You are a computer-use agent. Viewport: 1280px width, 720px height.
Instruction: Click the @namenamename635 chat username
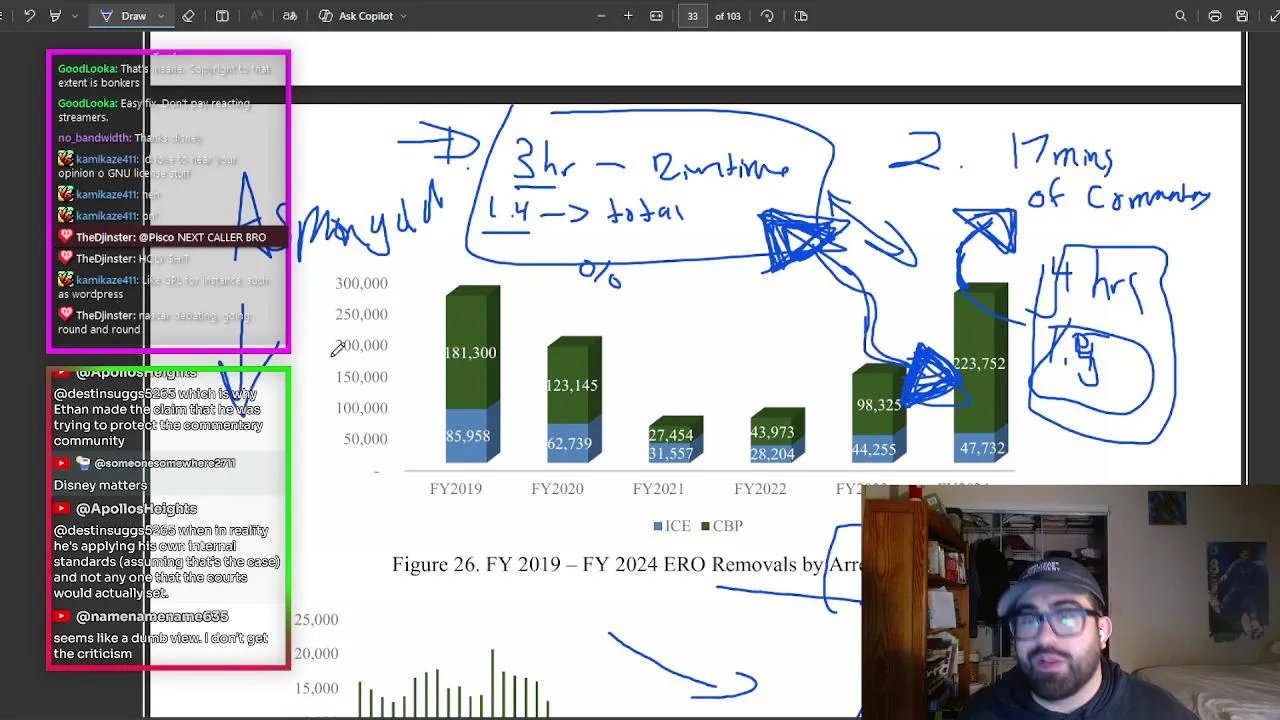click(x=152, y=617)
